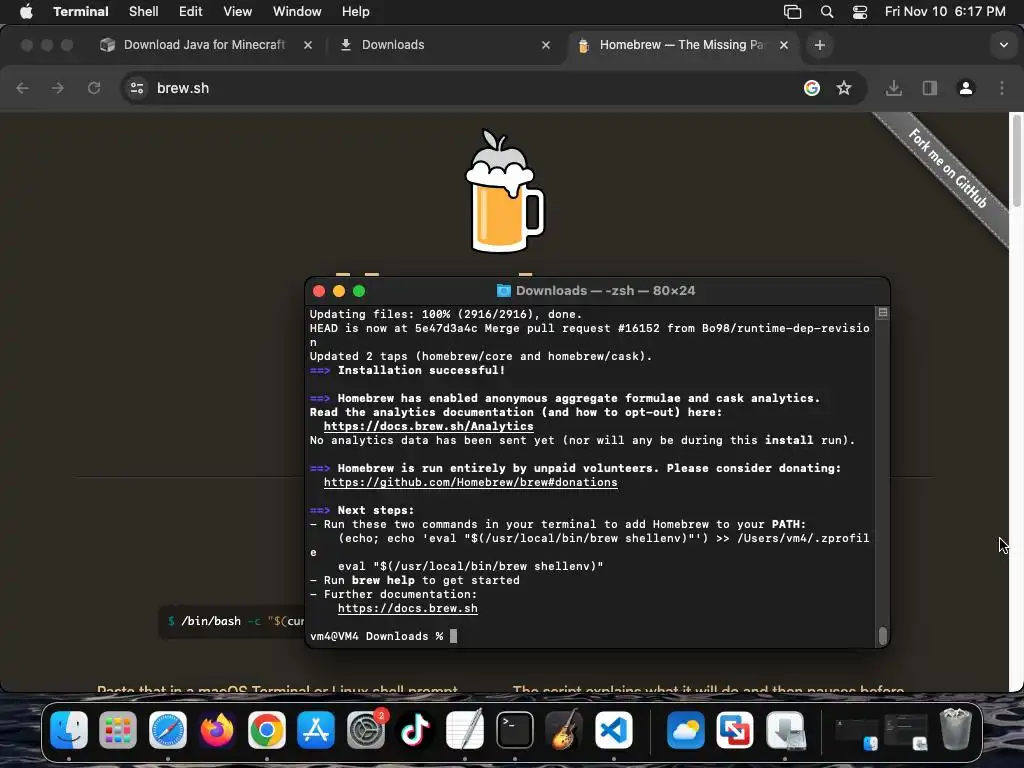Open TextEdit from the Dock
The height and width of the screenshot is (768, 1024).
(465, 729)
